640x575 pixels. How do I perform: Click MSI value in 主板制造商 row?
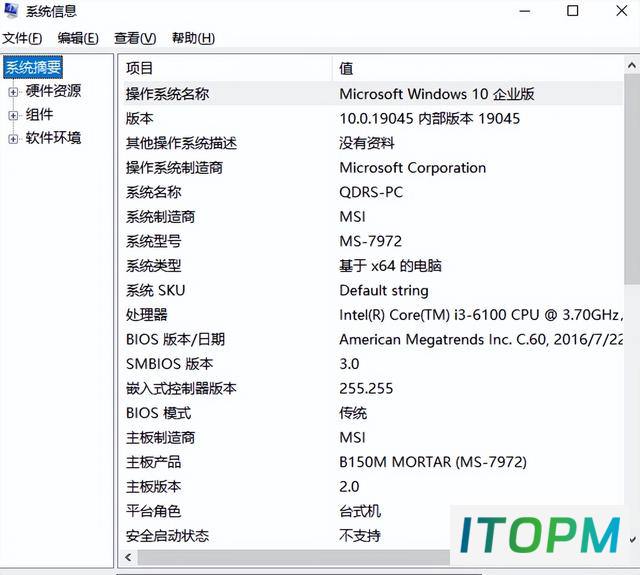point(352,437)
